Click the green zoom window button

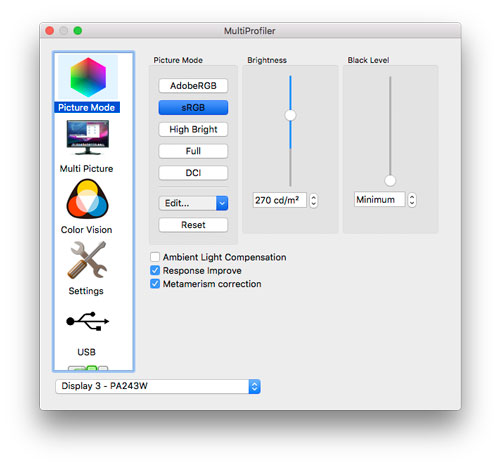pyautogui.click(x=78, y=31)
